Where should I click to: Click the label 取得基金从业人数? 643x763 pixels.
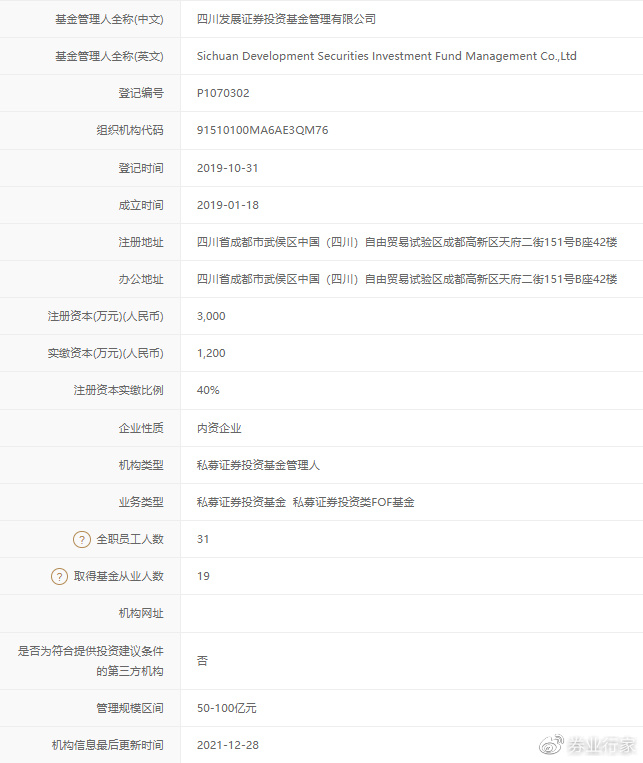(119, 576)
